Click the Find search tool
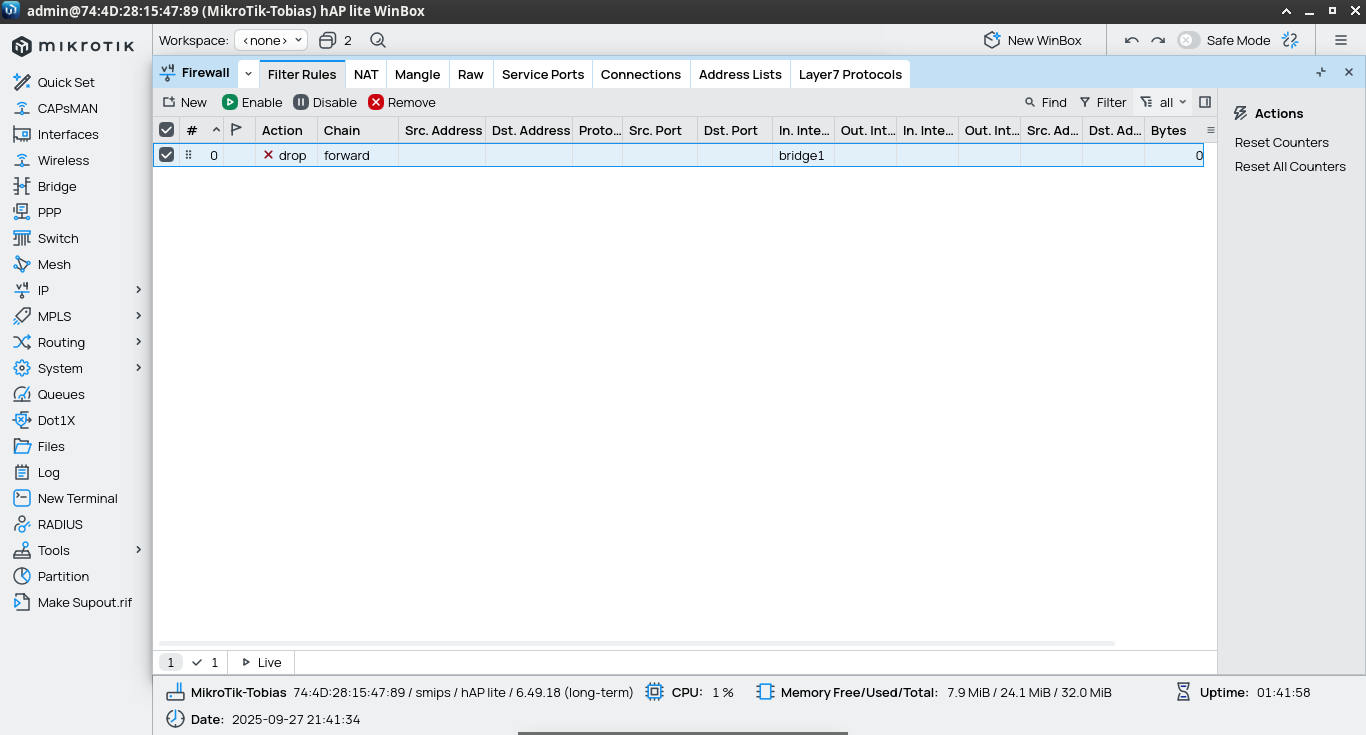1366x735 pixels. click(1046, 102)
